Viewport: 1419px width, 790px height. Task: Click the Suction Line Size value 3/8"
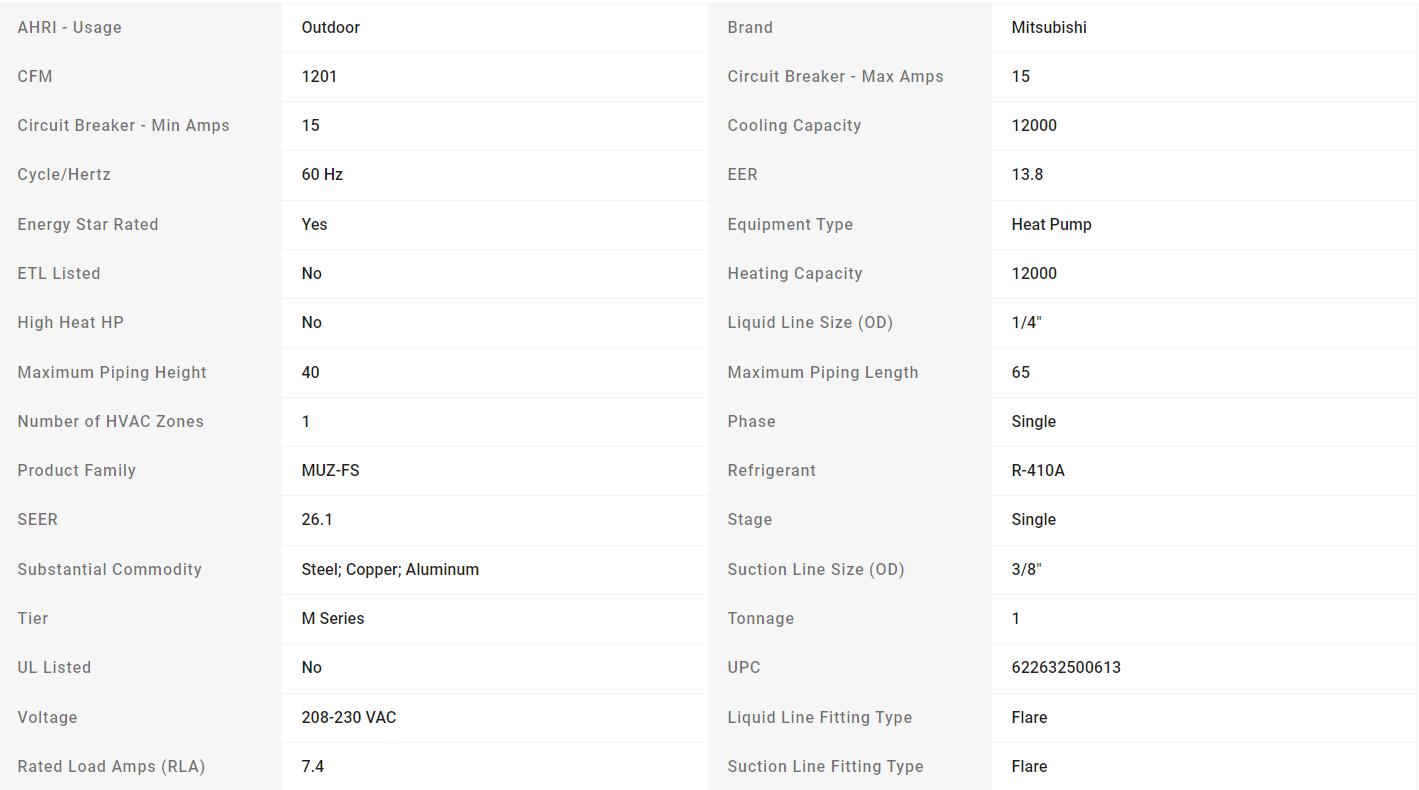[x=1026, y=569]
